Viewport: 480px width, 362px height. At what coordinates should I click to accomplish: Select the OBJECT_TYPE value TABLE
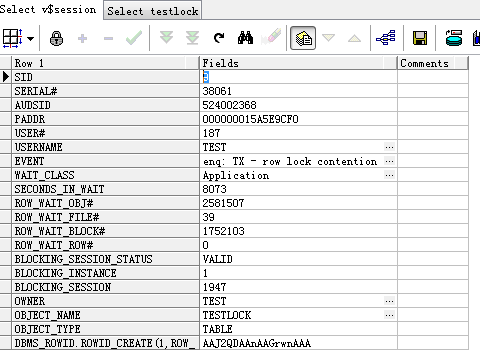coord(218,329)
